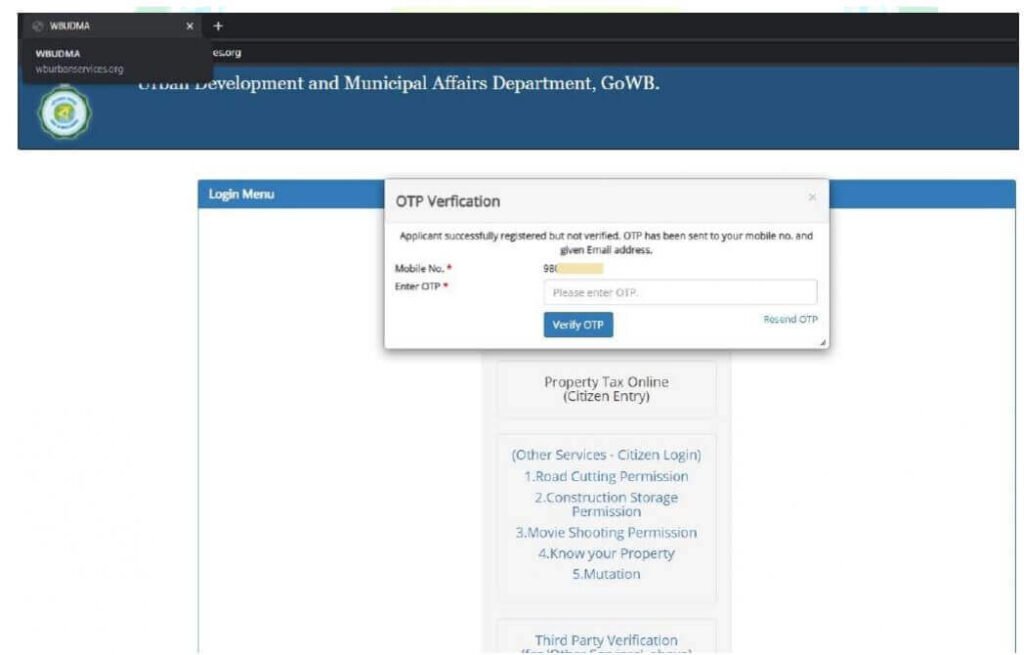Open Third Party Verification link
1024x655 pixels.
click(606, 641)
